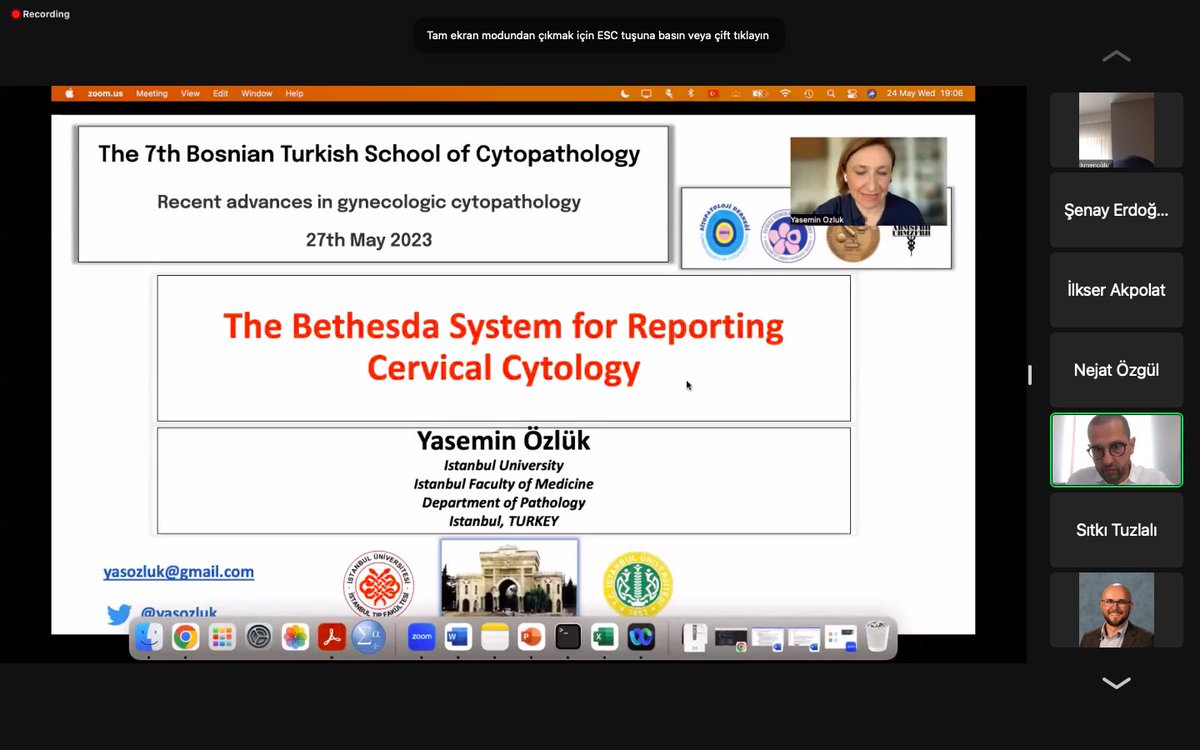Open the Window menu in Zoom
The height and width of the screenshot is (750, 1200).
256,93
